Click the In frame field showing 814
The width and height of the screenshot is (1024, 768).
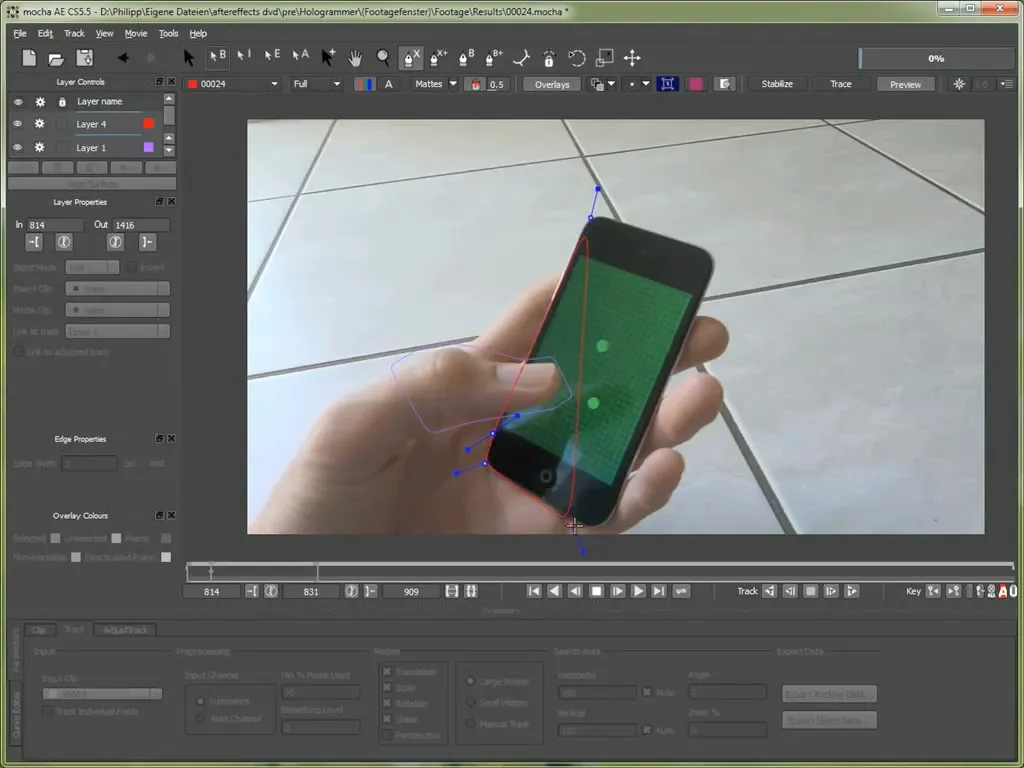[55, 225]
